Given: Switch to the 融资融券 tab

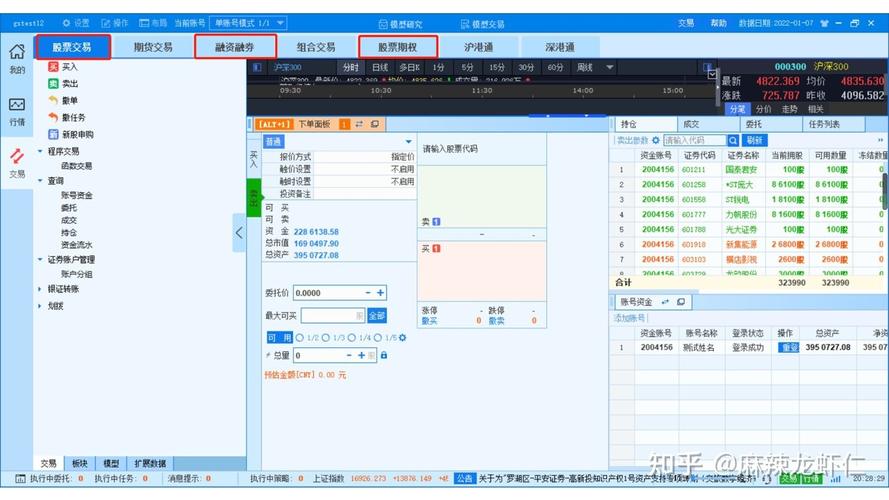Looking at the screenshot, I should coord(235,46).
